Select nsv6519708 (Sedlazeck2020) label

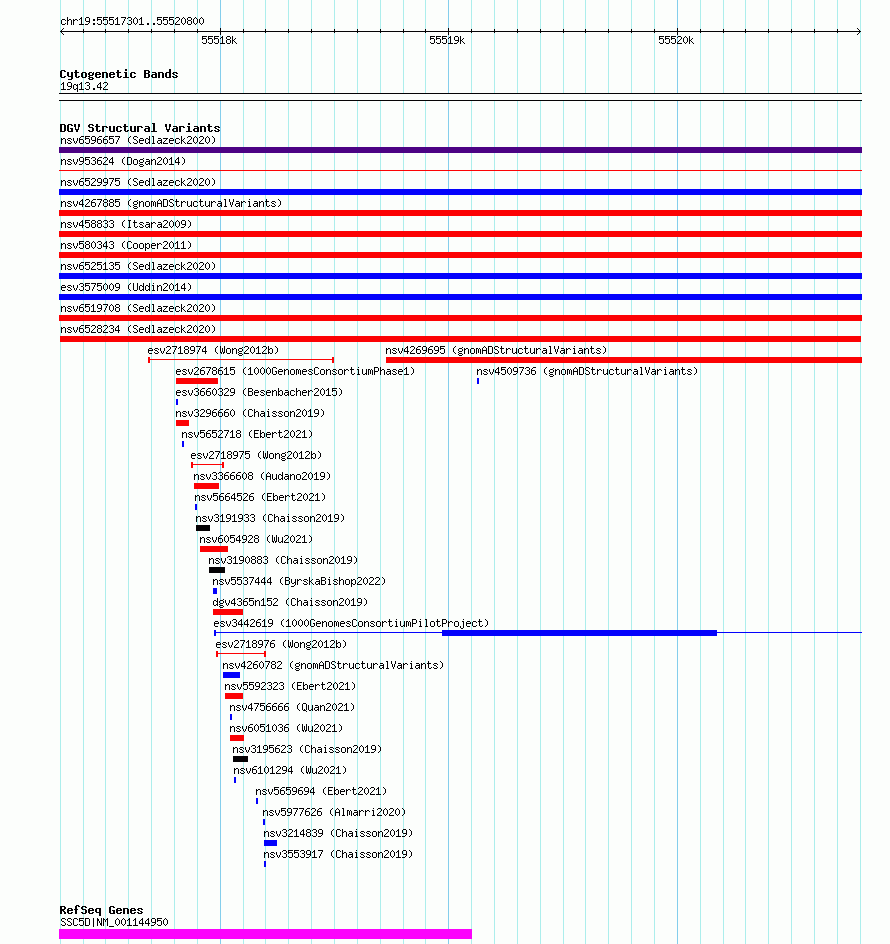coord(138,308)
